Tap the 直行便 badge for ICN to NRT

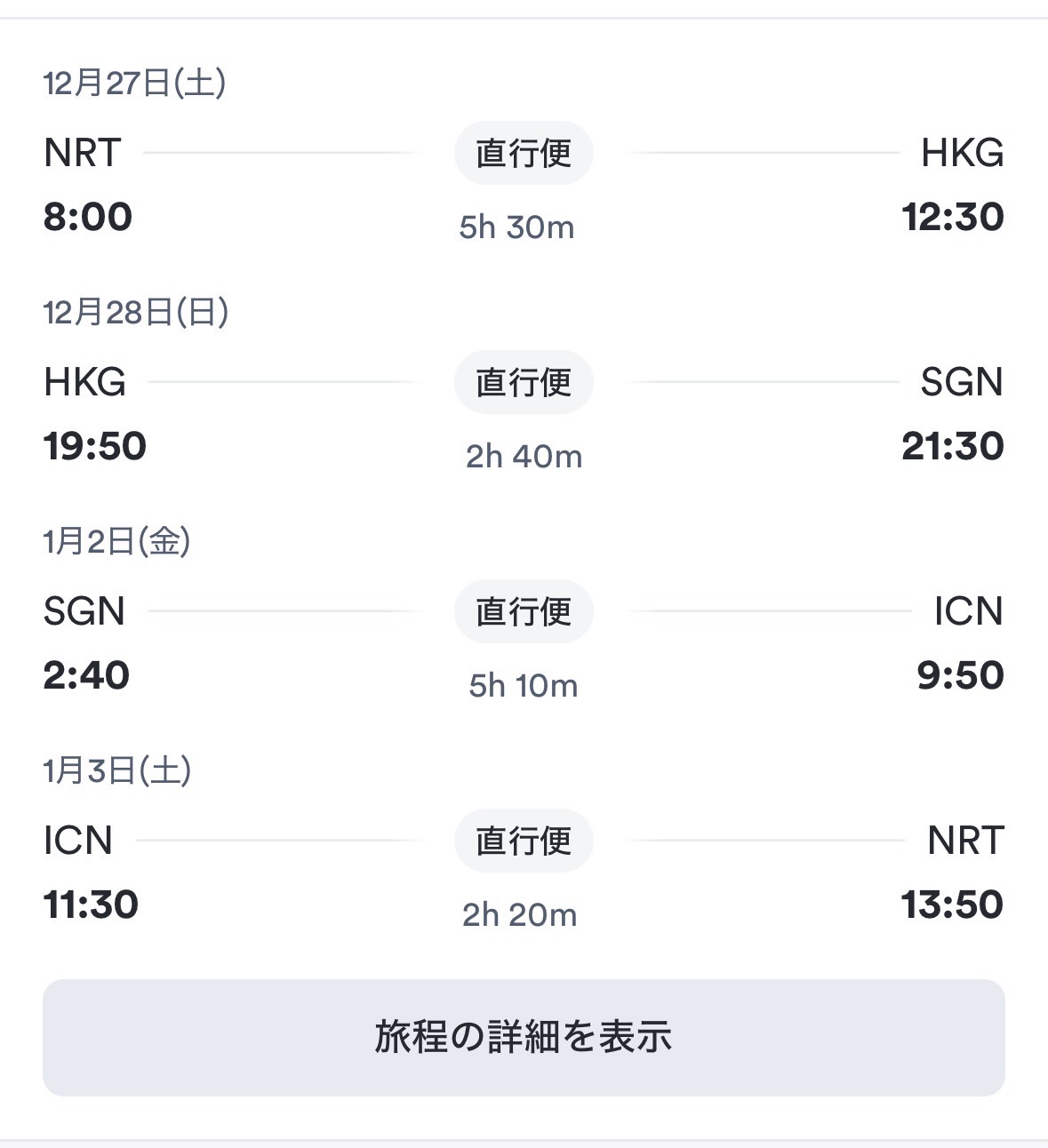(x=524, y=841)
